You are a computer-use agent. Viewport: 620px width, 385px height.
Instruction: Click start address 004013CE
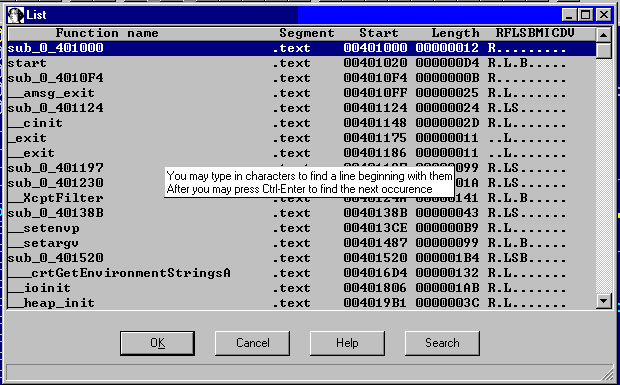[375, 228]
